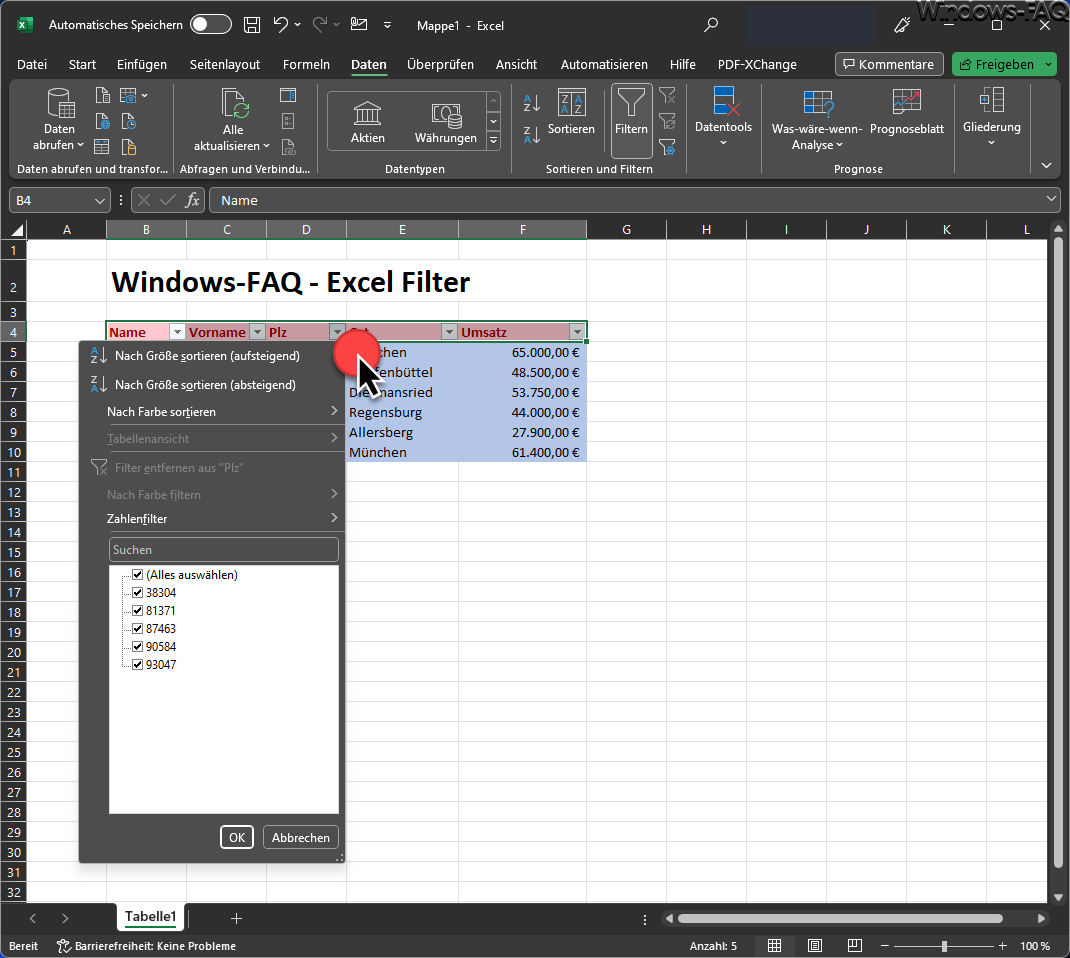This screenshot has height=958, width=1070.
Task: Confirm the filter with OK
Action: 237,837
